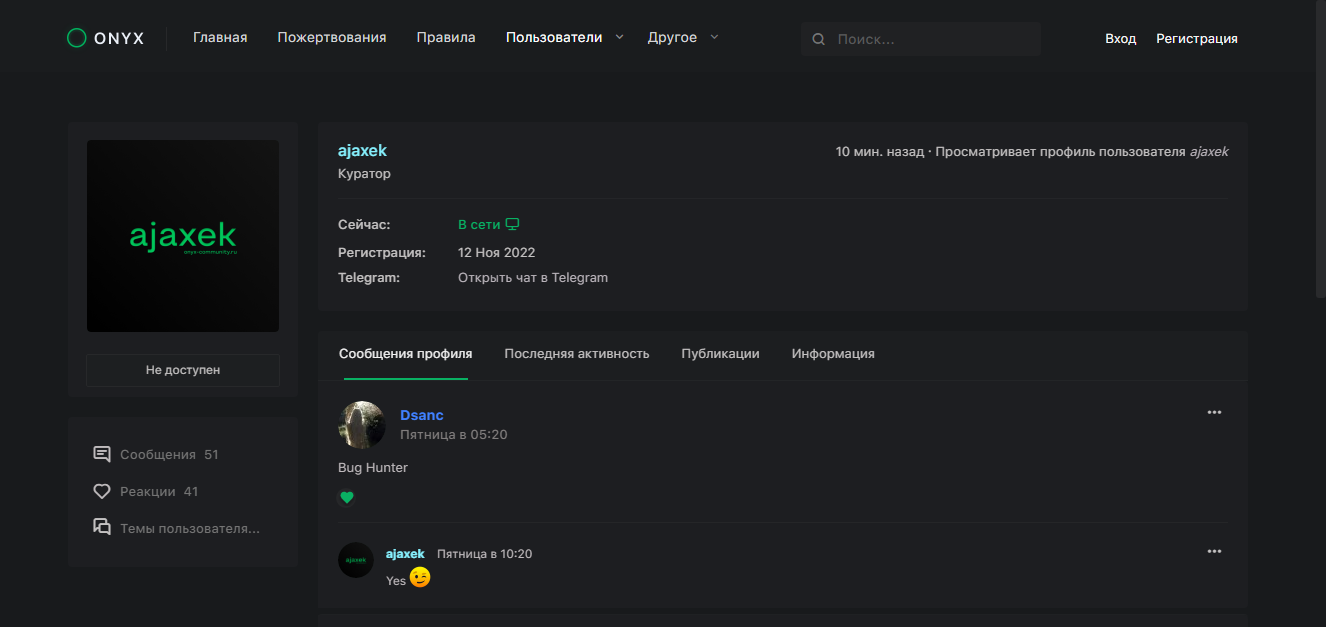
Task: Expand the Пользователи dropdown arrow
Action: (619, 37)
